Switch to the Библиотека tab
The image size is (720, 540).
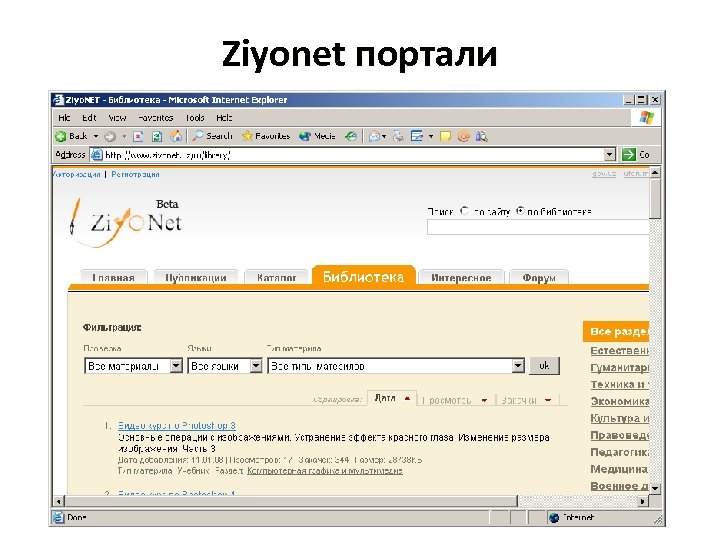pyautogui.click(x=364, y=276)
